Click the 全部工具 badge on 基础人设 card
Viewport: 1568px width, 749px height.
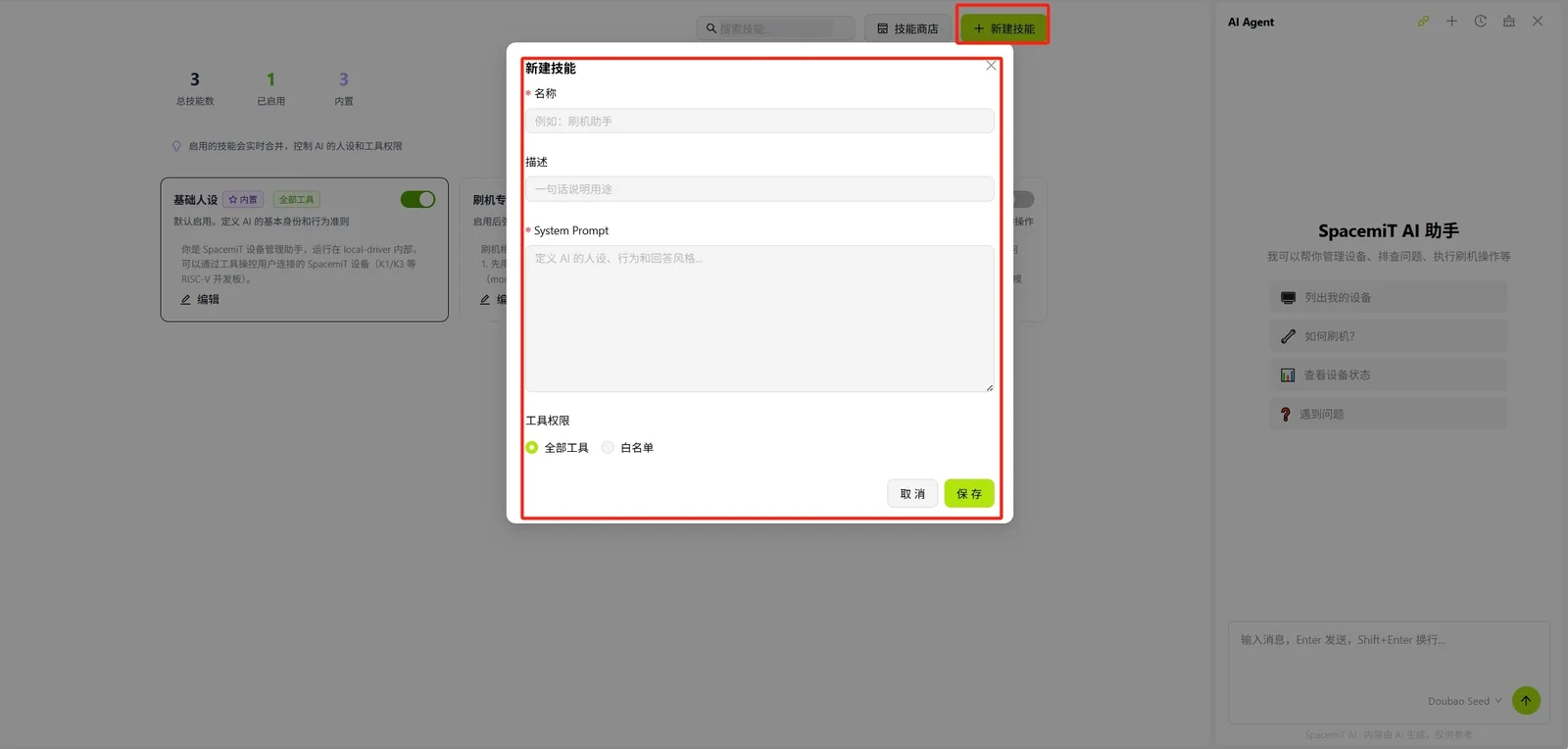point(296,200)
